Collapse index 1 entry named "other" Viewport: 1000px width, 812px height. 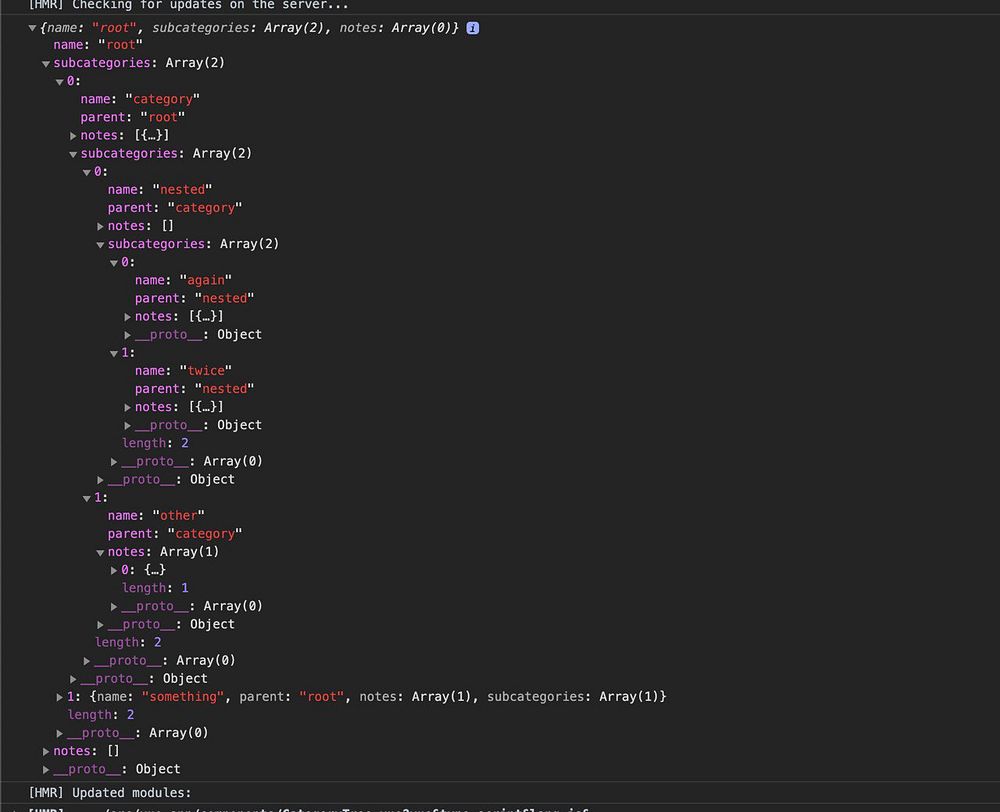pyautogui.click(x=87, y=498)
